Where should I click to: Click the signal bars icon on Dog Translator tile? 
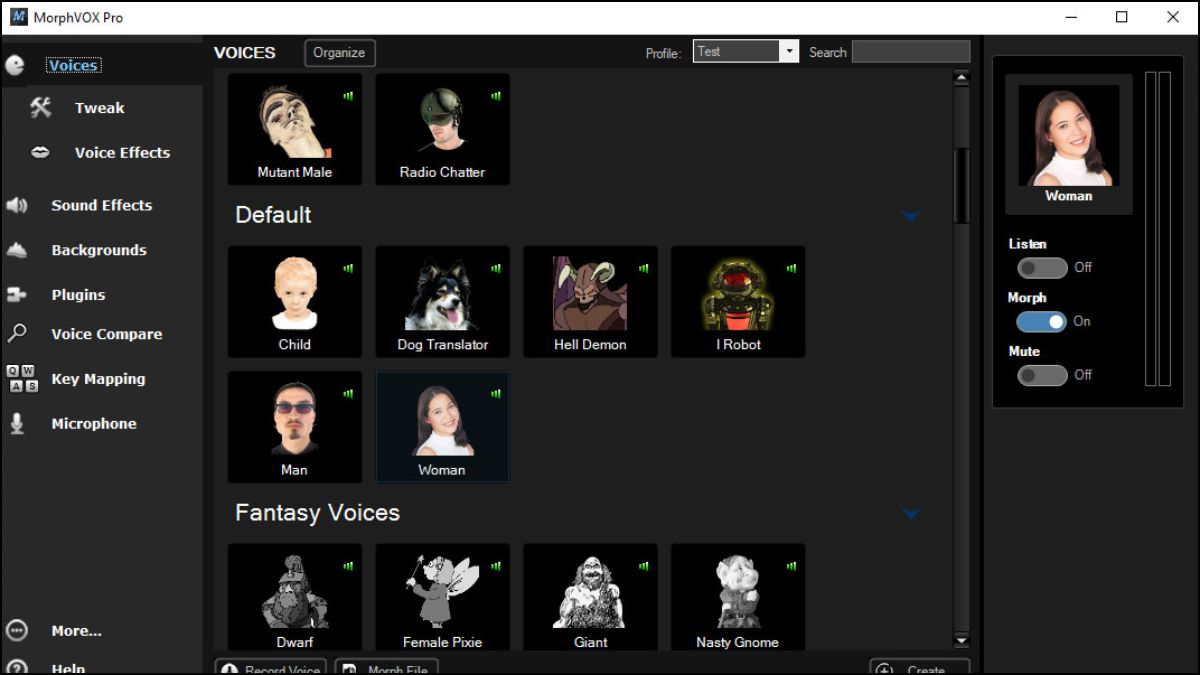[496, 268]
